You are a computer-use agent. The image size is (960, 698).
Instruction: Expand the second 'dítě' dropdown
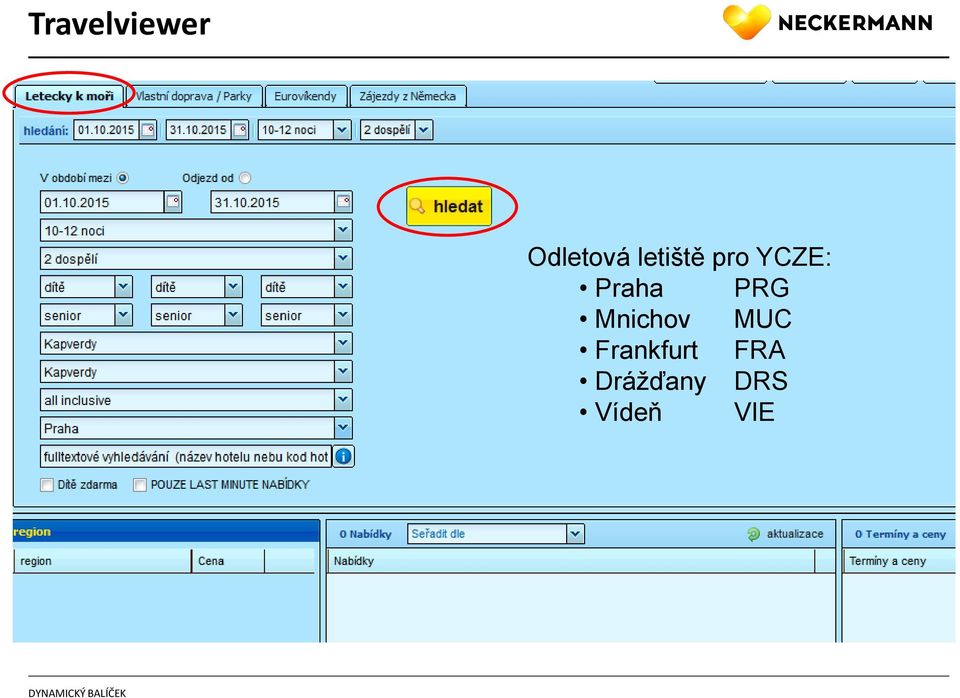(x=233, y=287)
